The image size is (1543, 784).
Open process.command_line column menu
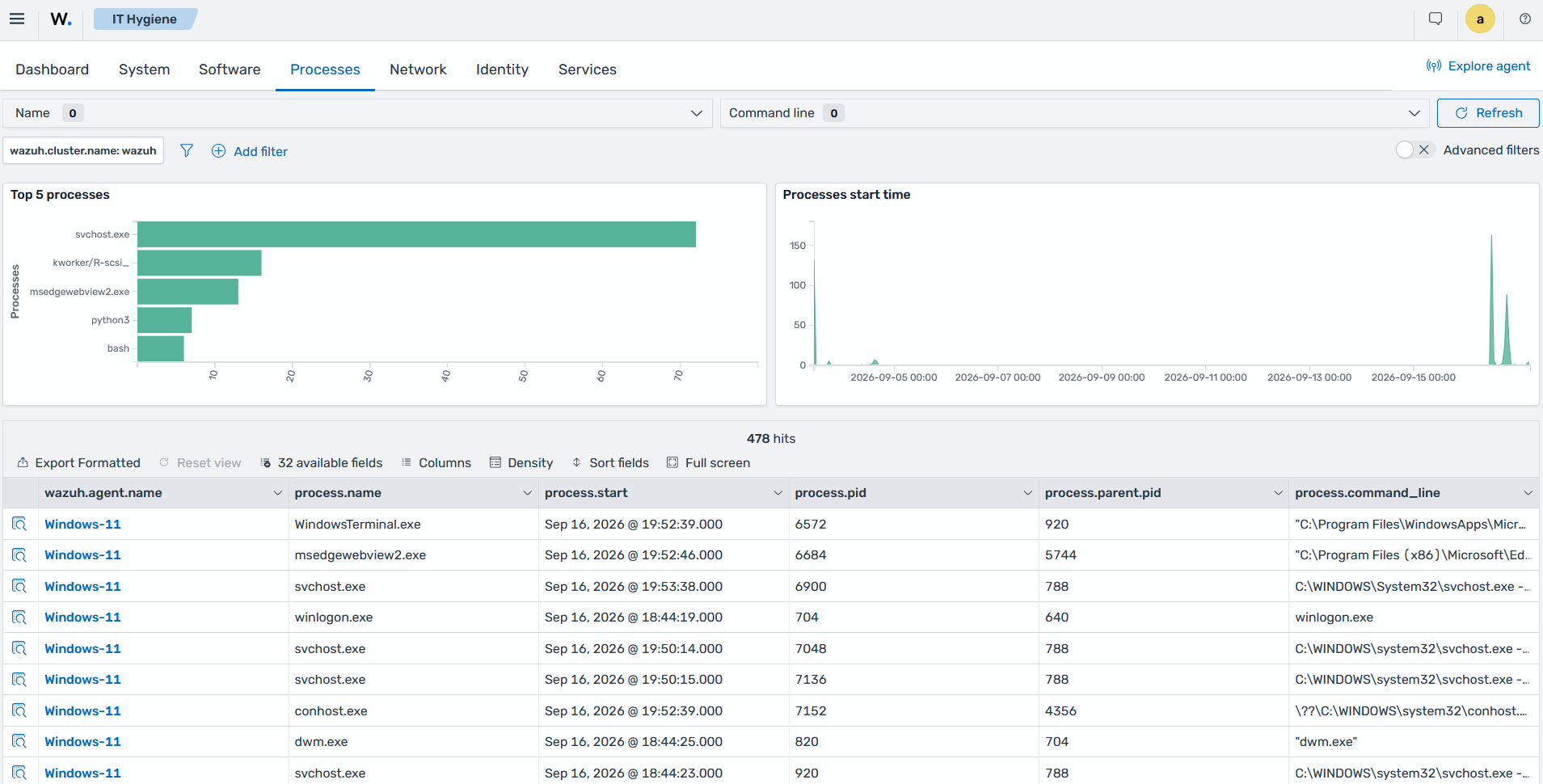click(1528, 493)
